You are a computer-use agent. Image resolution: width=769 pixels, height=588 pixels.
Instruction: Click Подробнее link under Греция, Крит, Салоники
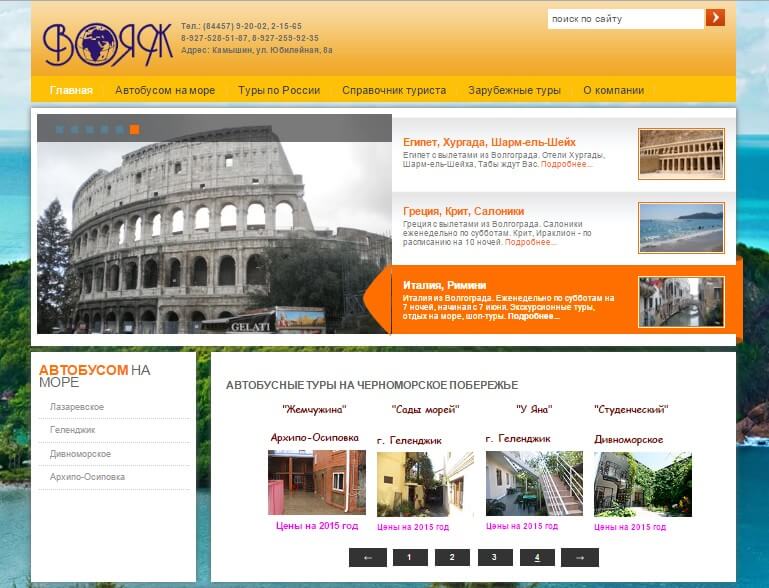tap(530, 242)
